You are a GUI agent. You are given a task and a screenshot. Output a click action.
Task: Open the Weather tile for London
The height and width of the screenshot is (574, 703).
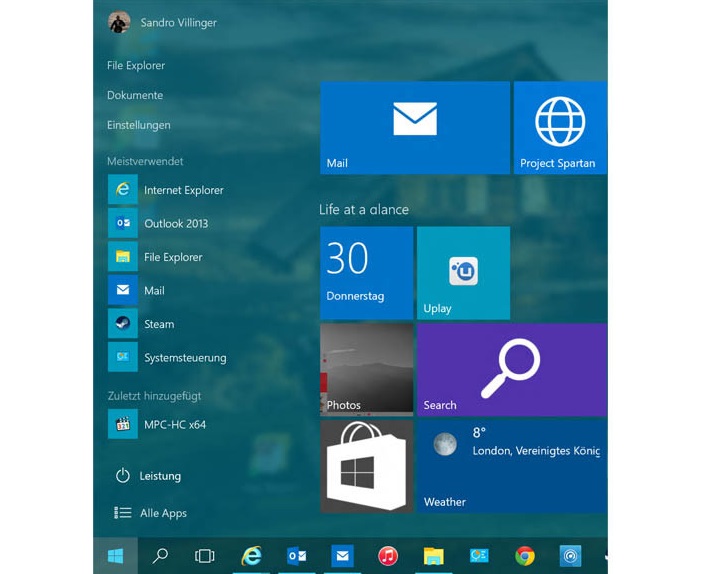(512, 466)
